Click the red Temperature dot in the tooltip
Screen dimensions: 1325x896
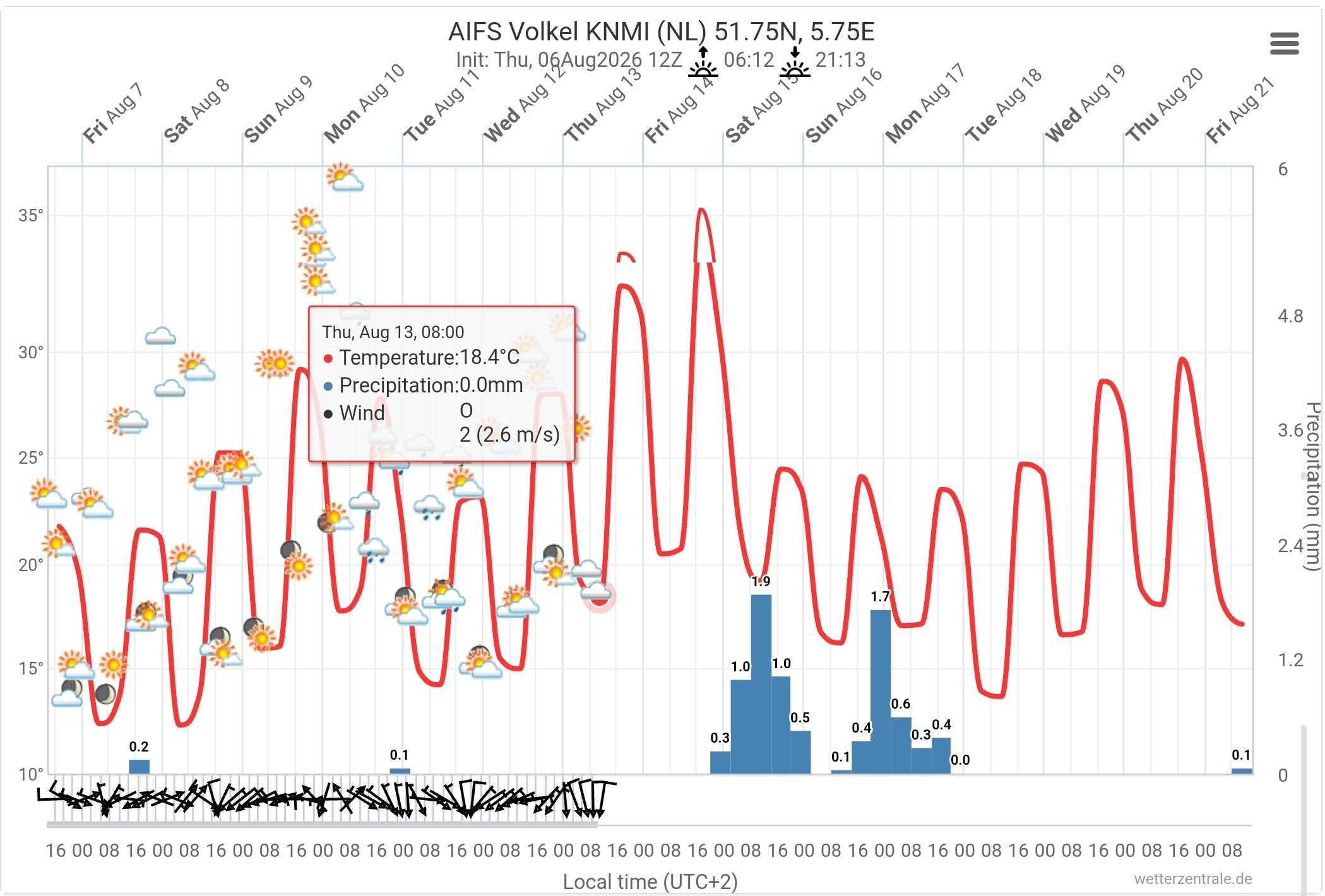pos(328,359)
